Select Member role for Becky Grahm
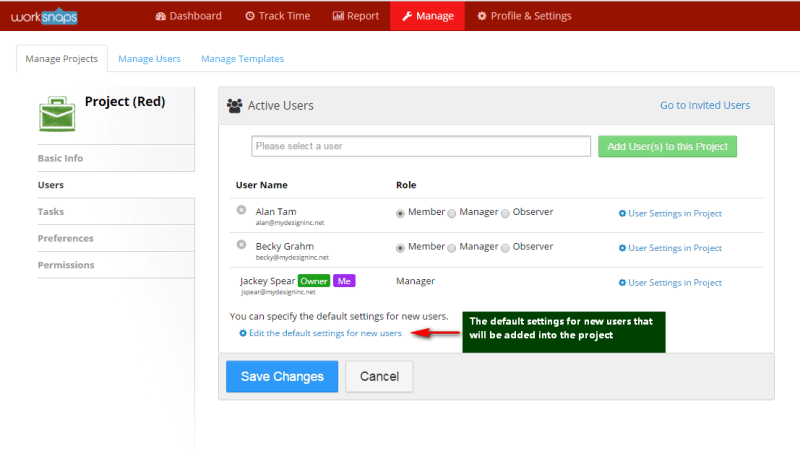Viewport: 800px width, 453px height. pos(401,248)
